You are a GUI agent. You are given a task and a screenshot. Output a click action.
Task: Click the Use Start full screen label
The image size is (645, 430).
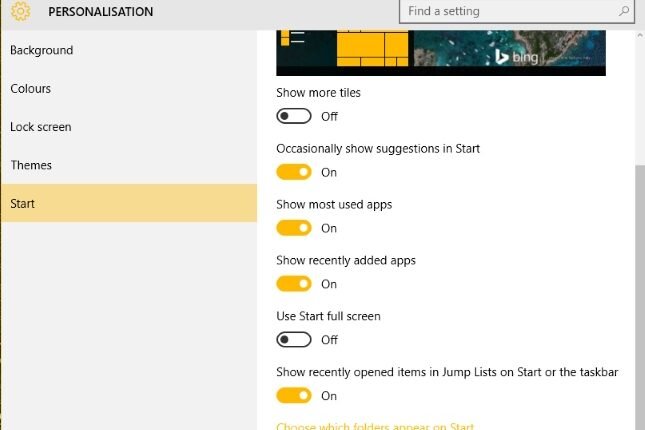pos(328,316)
